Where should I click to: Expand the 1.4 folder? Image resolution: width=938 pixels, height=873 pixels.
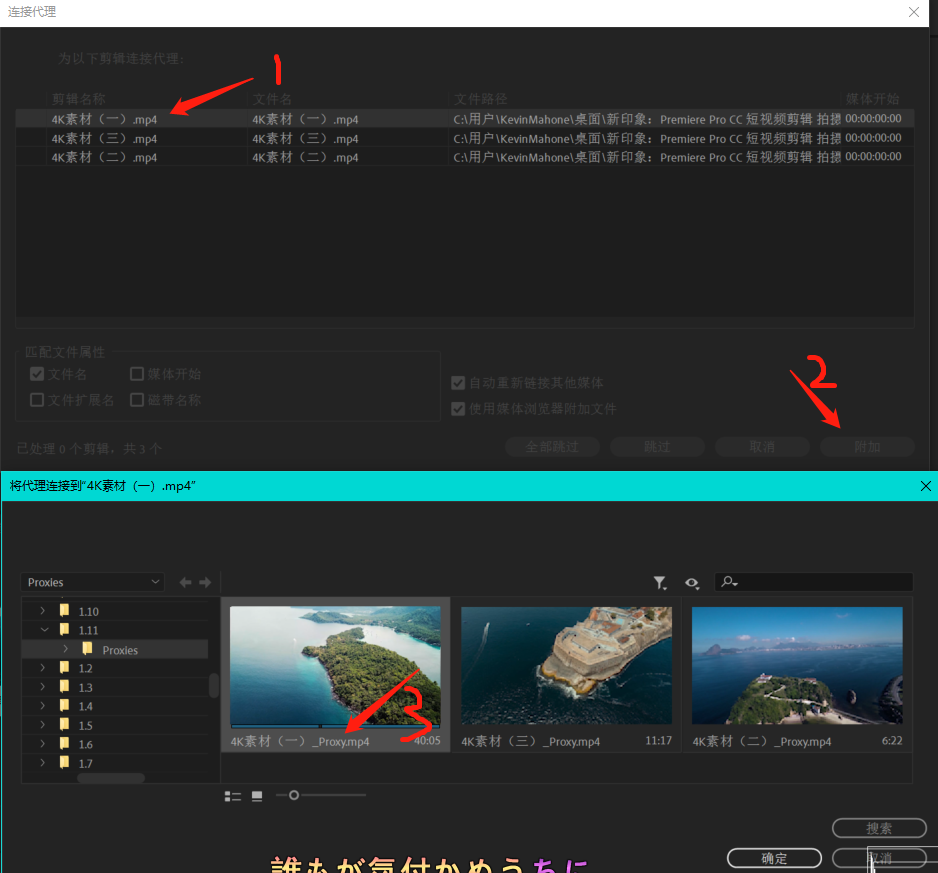pos(42,705)
